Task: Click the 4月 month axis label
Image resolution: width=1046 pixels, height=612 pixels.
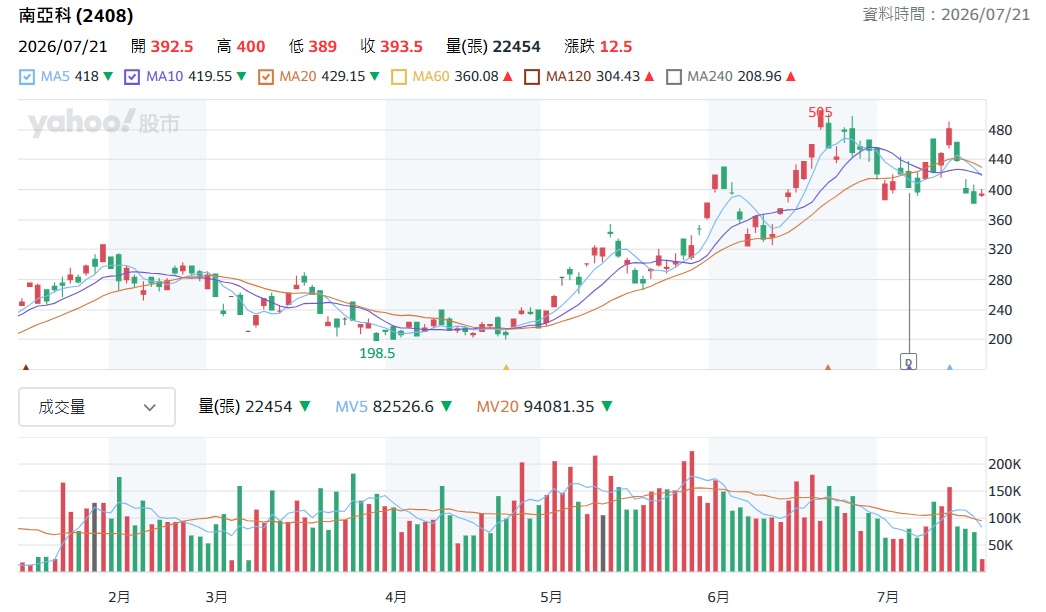Action: point(396,597)
